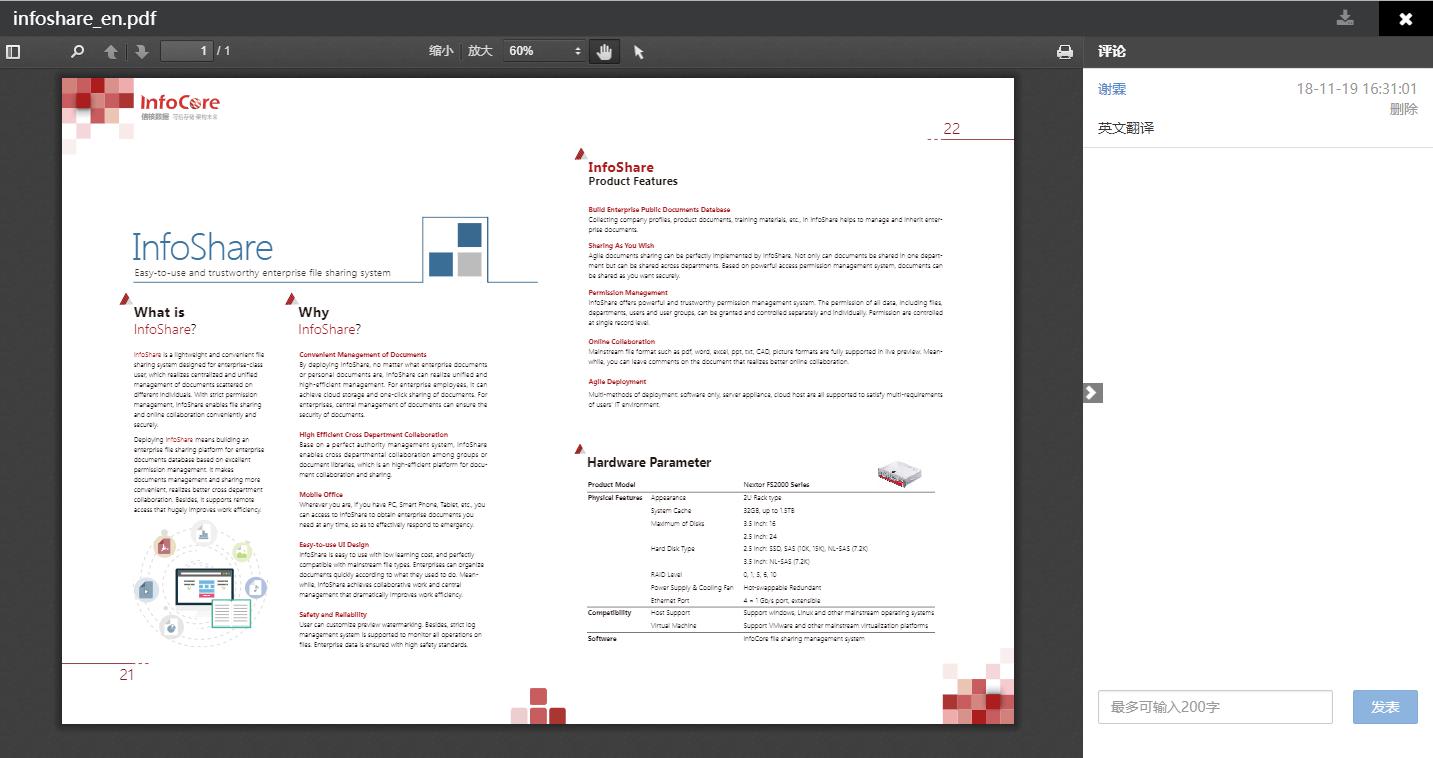Viewport: 1433px width, 758px height.
Task: Click the 'Sharing As You Wish' heading
Action: click(x=621, y=245)
